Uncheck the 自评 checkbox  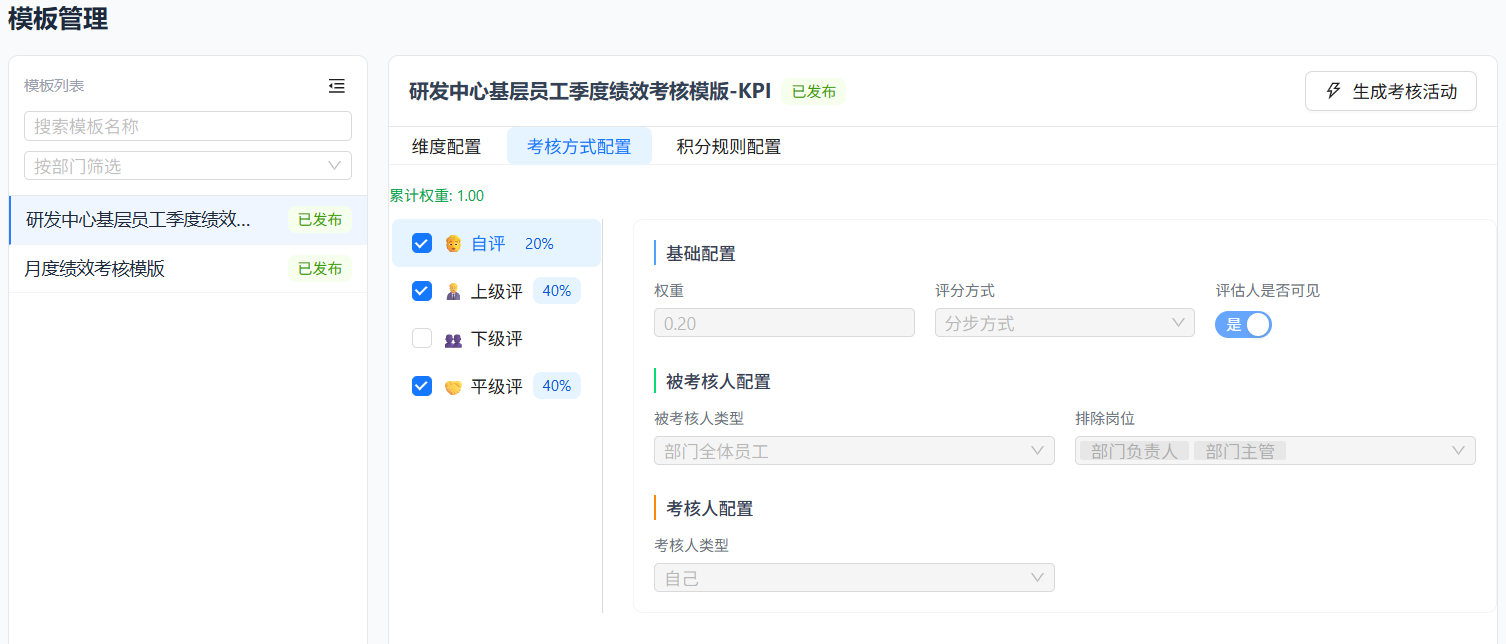(422, 243)
